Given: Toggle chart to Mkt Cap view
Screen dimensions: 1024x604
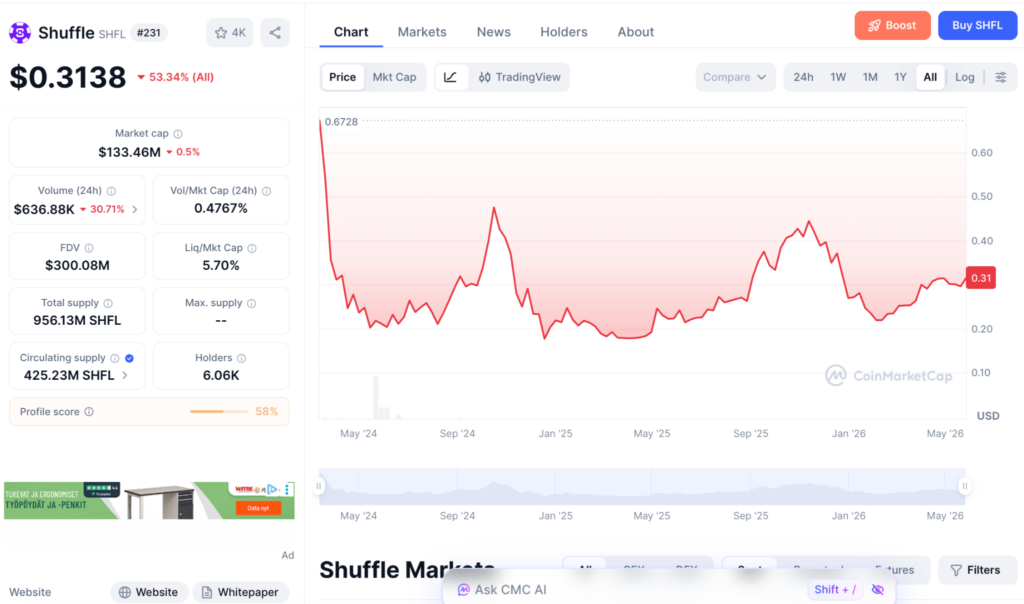Looking at the screenshot, I should pyautogui.click(x=394, y=77).
